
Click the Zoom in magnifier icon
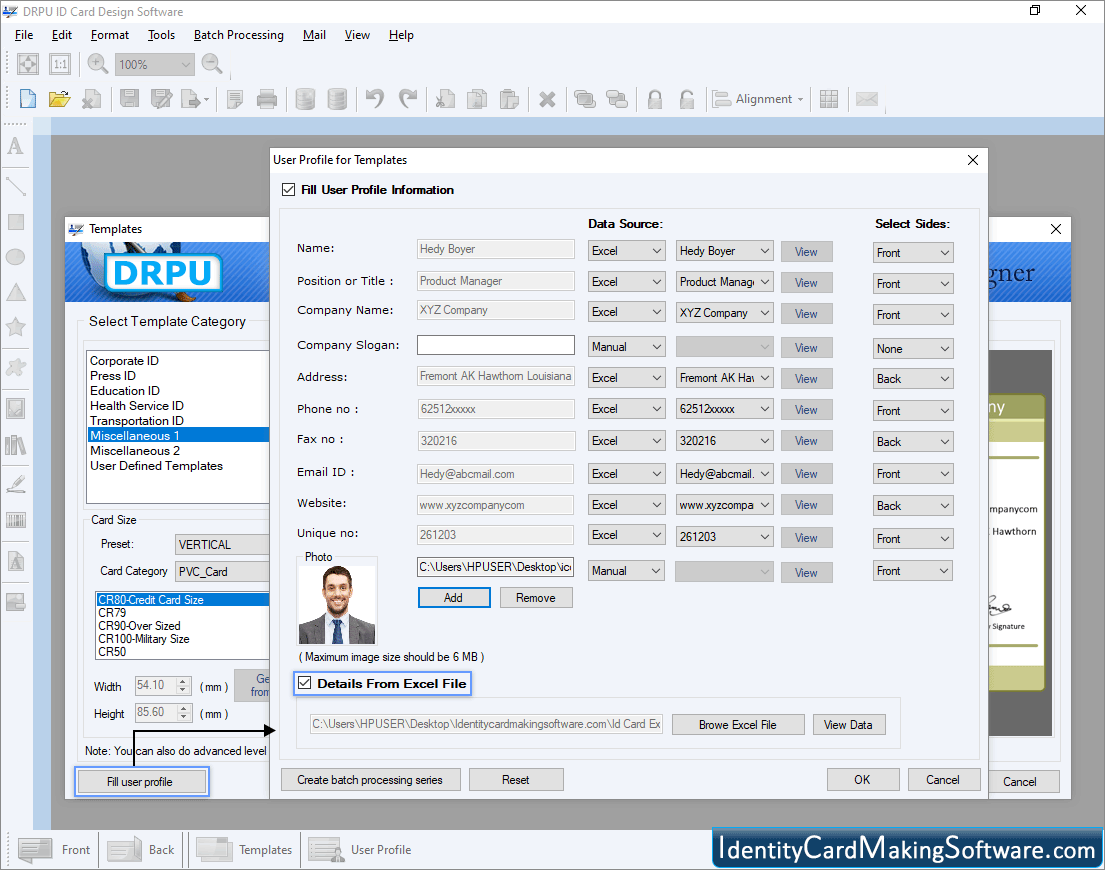(98, 64)
